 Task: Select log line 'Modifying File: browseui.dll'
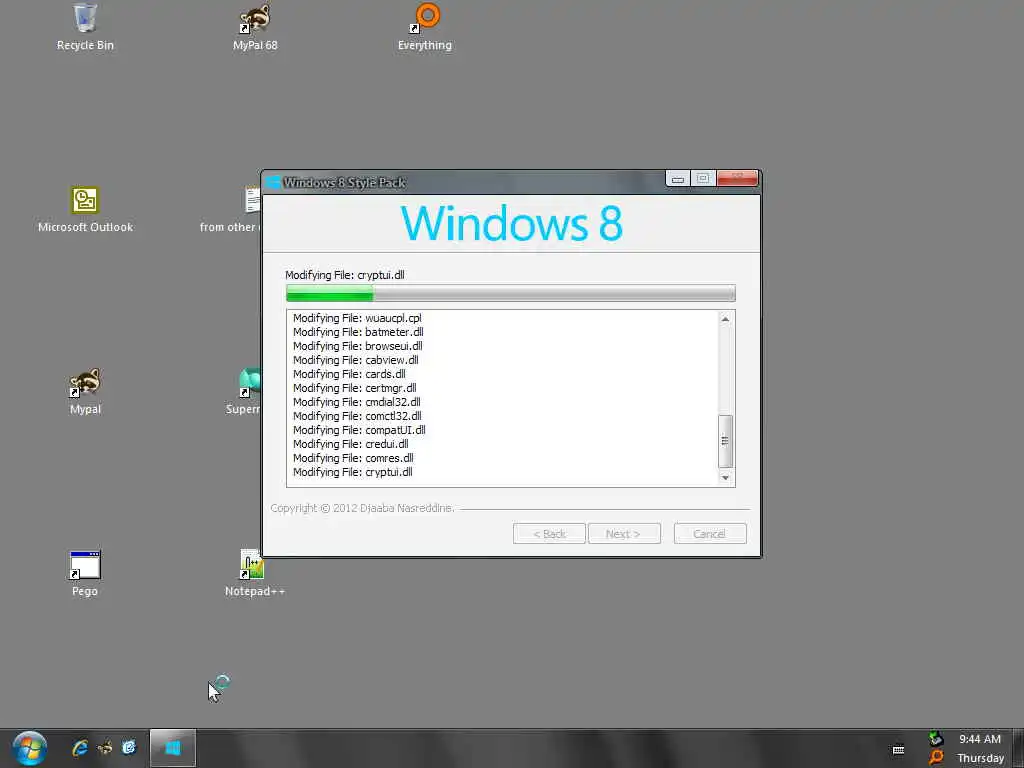coord(357,346)
